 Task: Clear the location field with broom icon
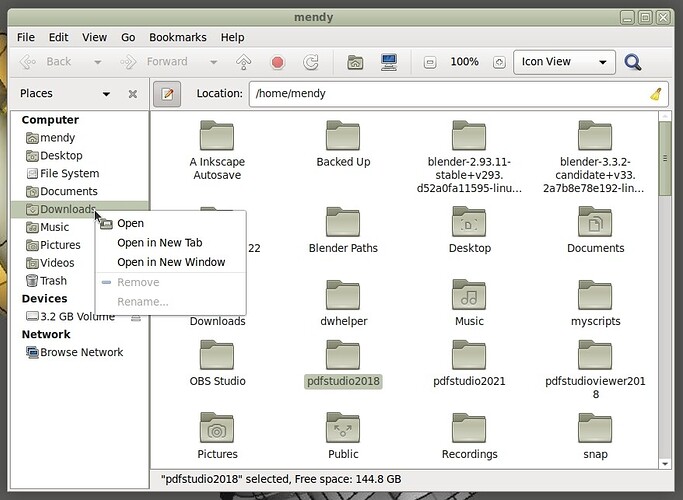656,94
